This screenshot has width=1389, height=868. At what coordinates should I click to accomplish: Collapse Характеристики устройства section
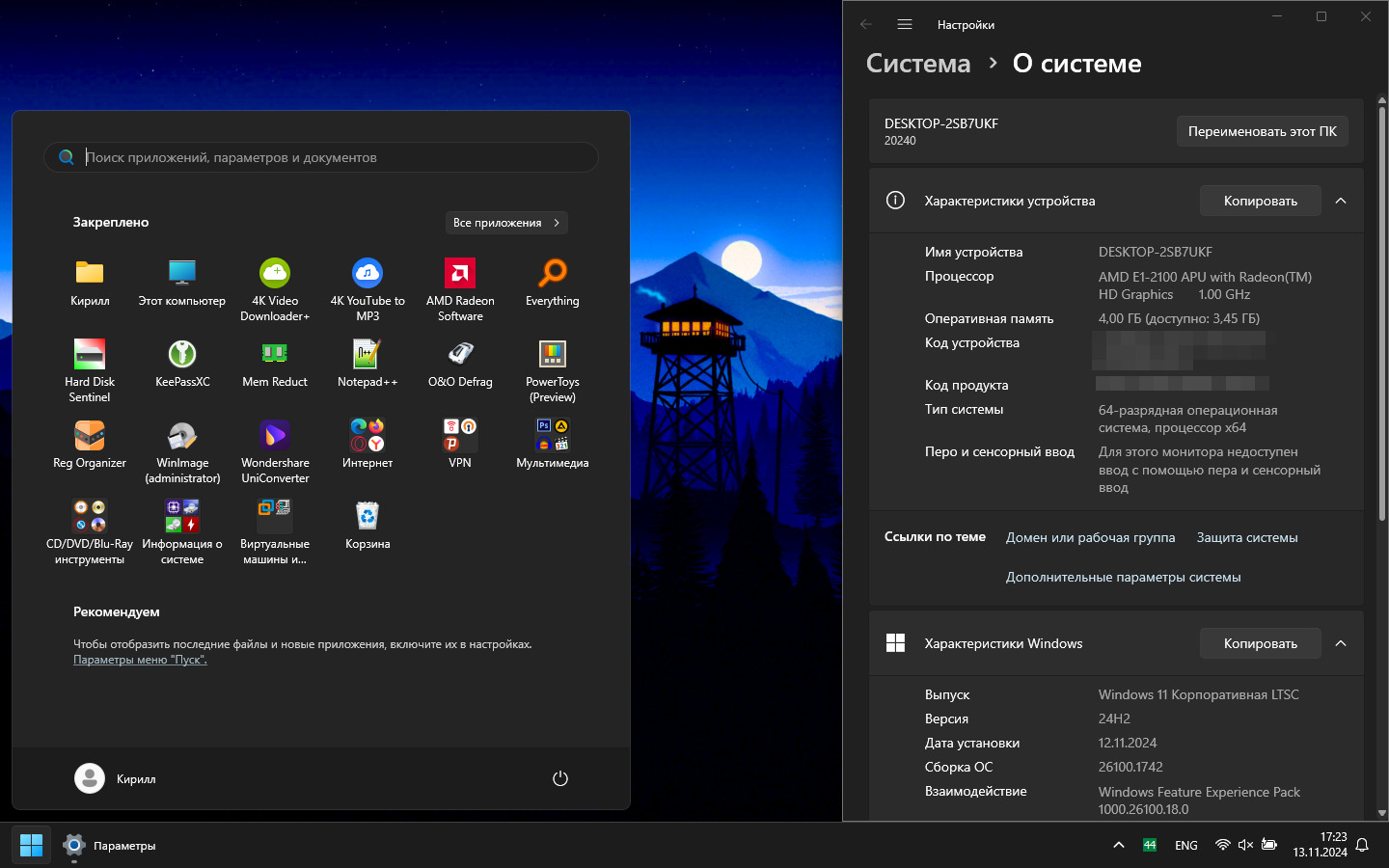click(x=1341, y=201)
